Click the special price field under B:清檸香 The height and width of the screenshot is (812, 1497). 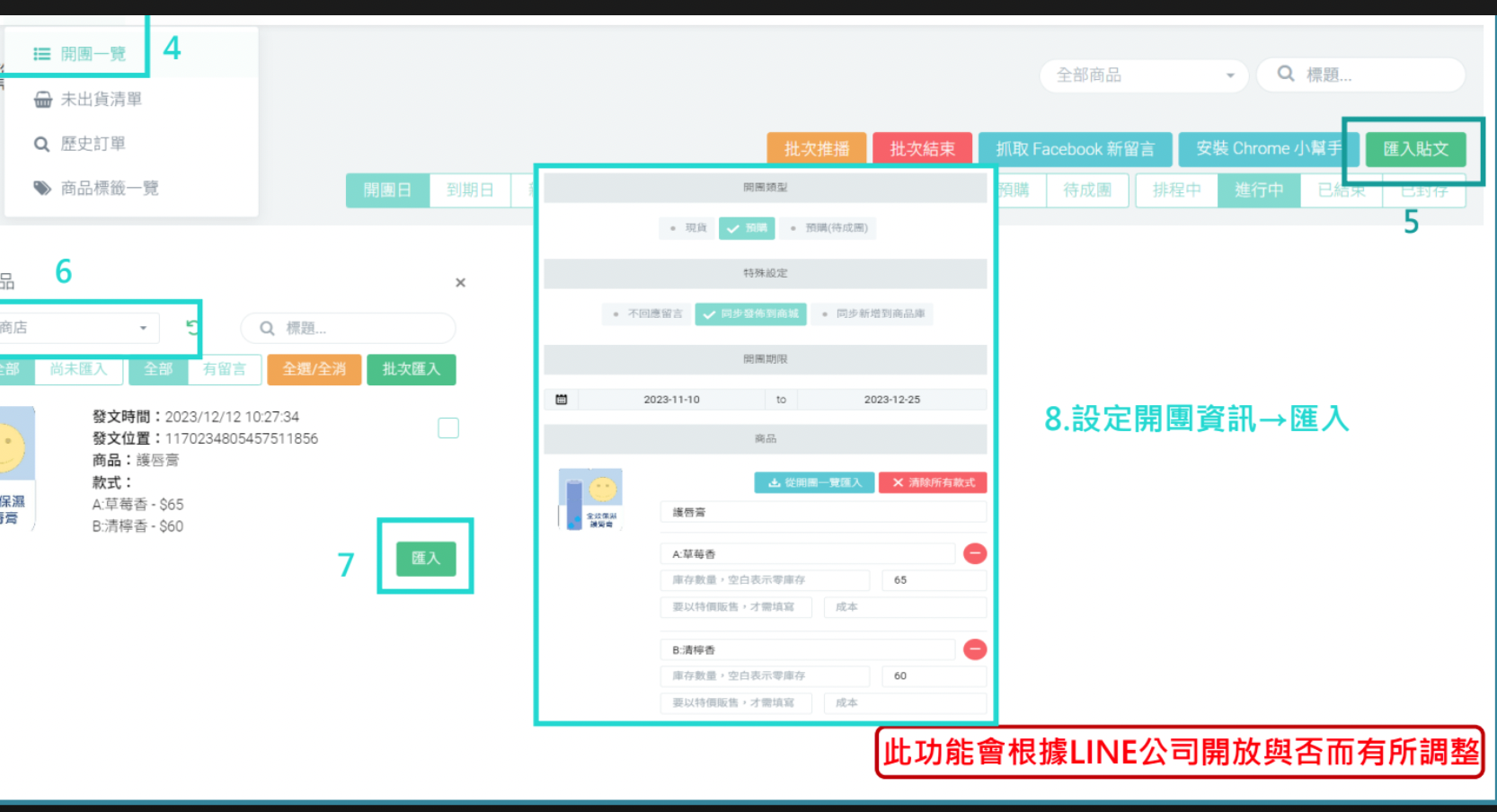click(736, 702)
